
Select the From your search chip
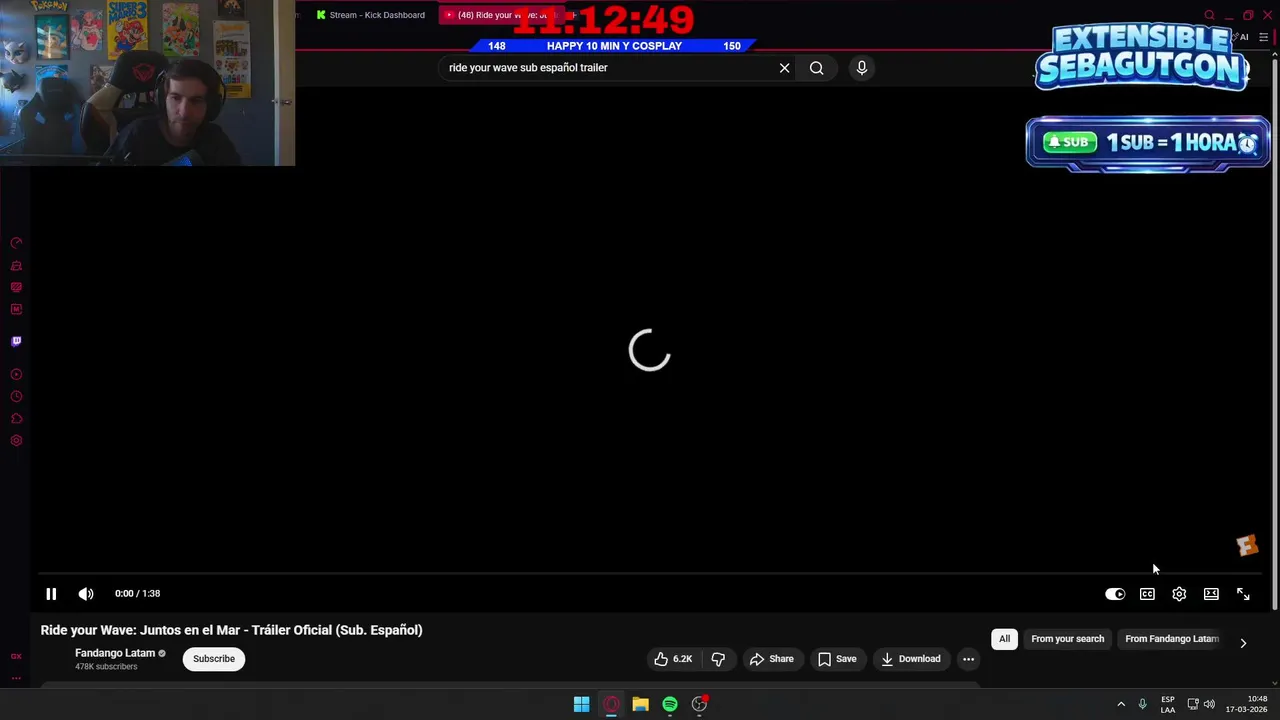tap(1068, 639)
